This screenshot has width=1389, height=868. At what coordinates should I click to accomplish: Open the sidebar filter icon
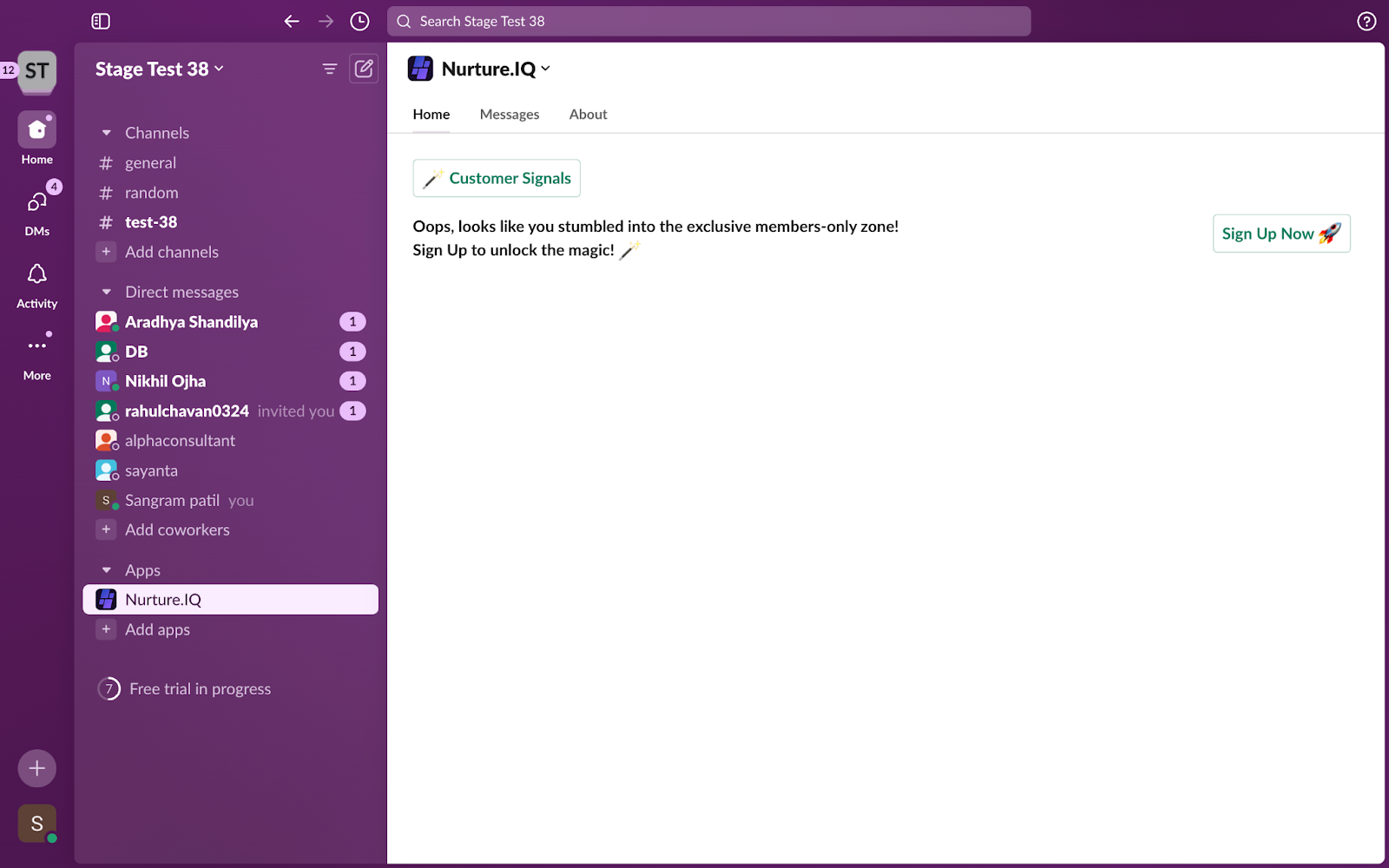coord(329,69)
